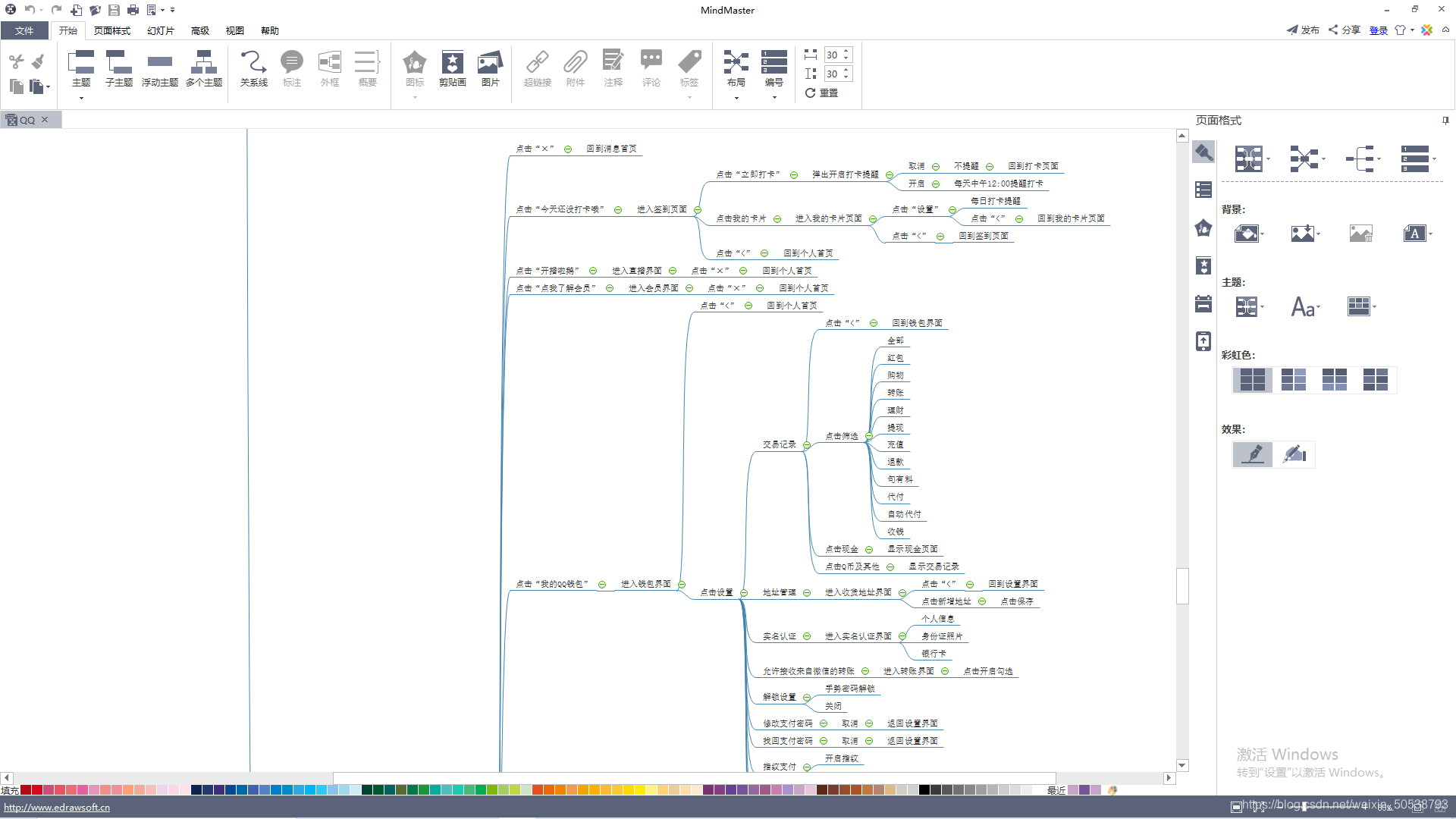
Task: Click the 评论 comment icon
Action: (651, 68)
